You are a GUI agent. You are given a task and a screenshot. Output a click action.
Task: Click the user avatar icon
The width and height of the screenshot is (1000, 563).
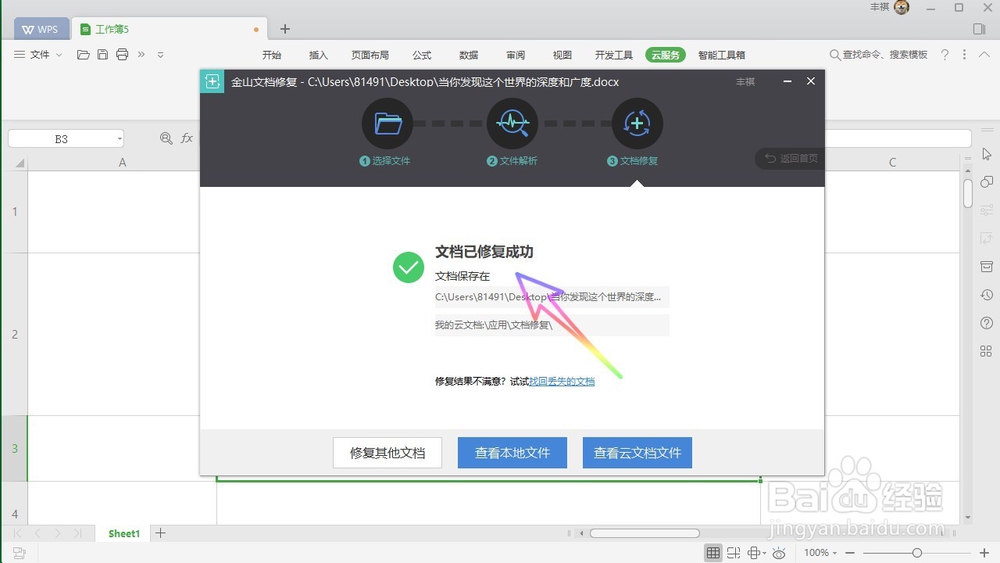click(902, 8)
